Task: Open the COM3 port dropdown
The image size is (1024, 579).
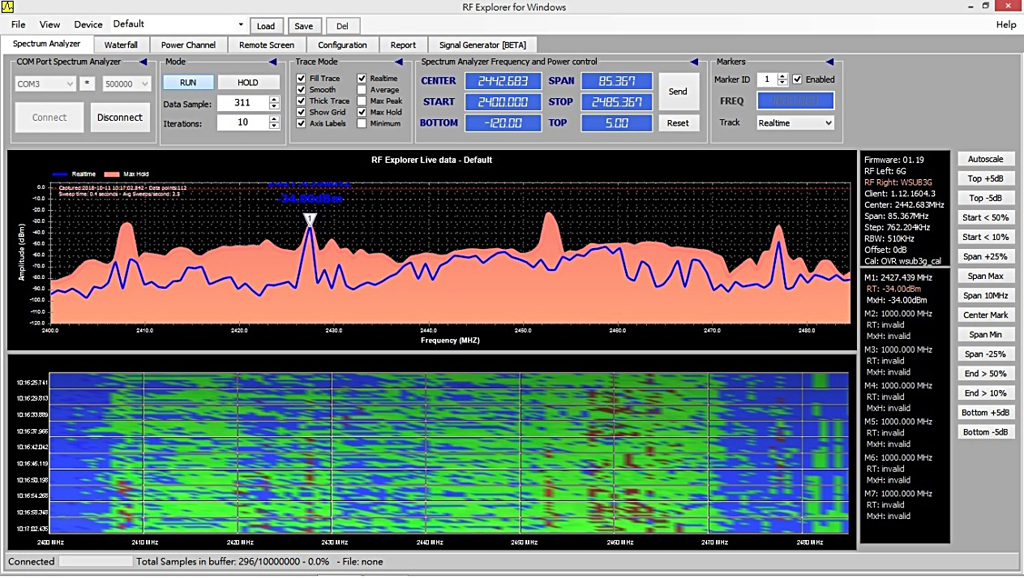Action: [x=44, y=84]
